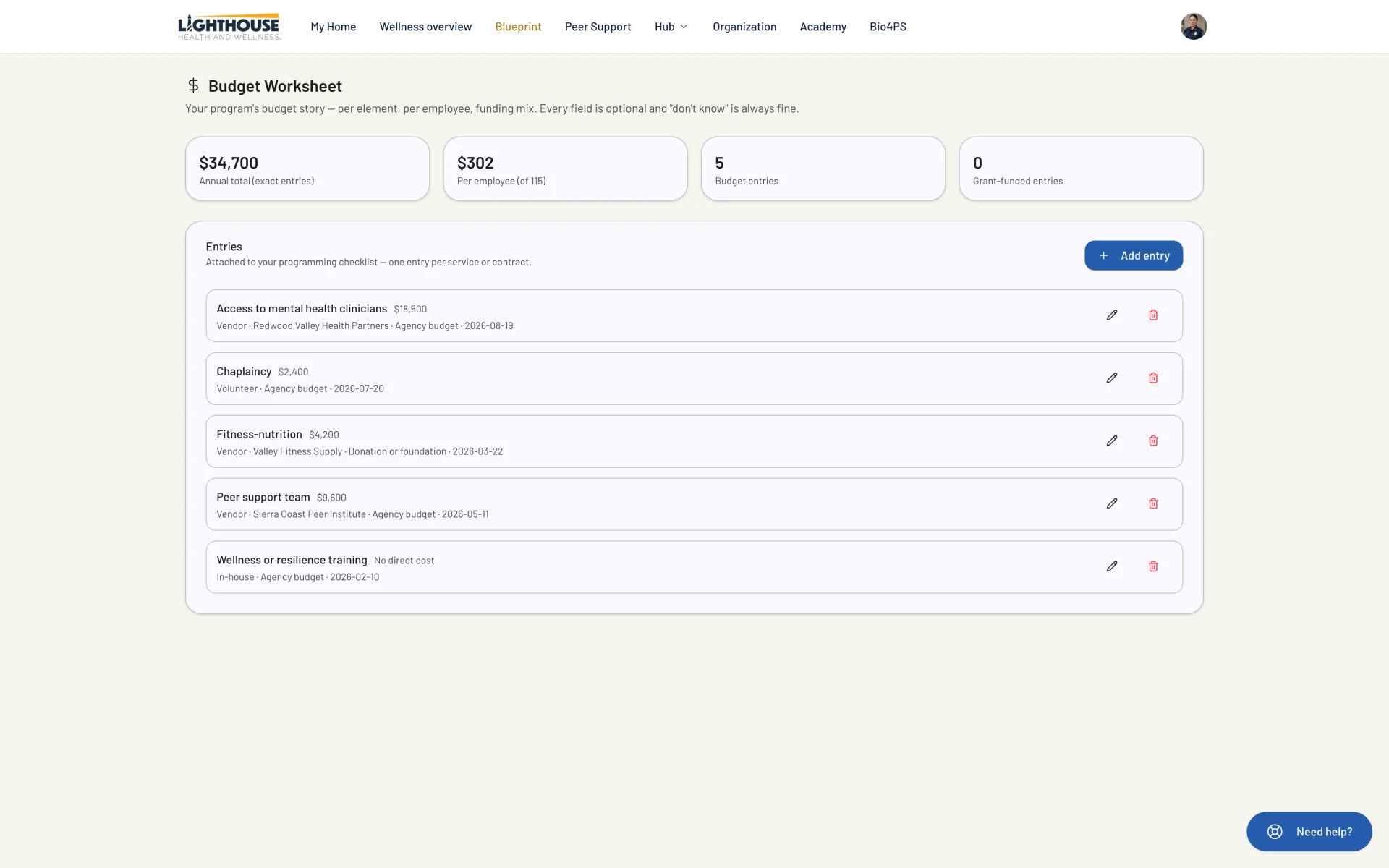
Task: Edit the Access to mental health clinicians entry
Action: point(1112,315)
